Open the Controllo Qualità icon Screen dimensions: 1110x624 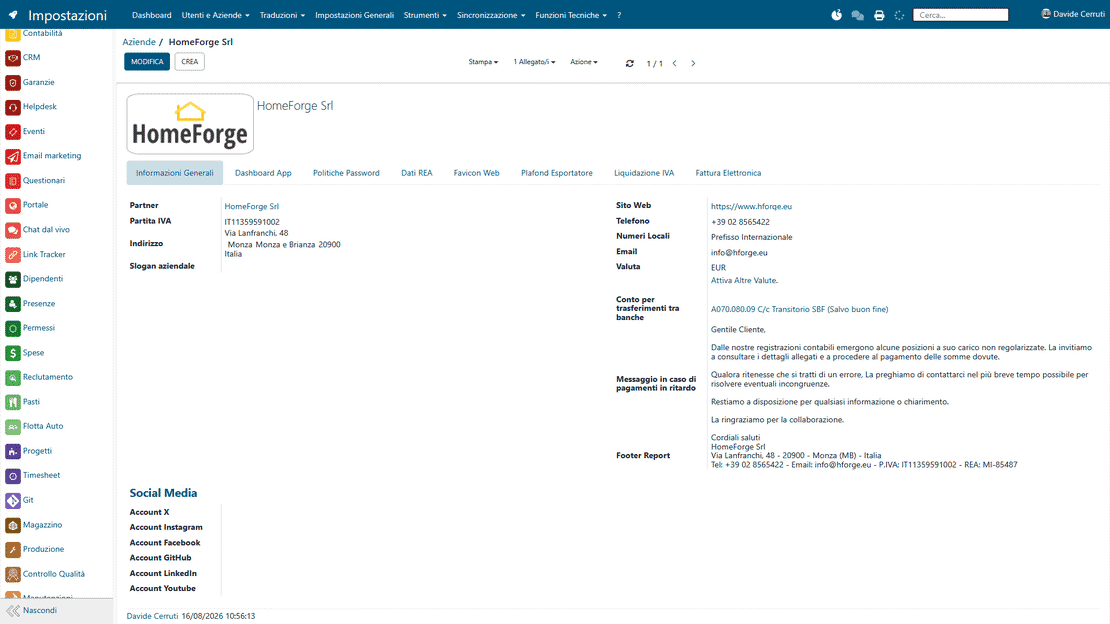[13, 574]
